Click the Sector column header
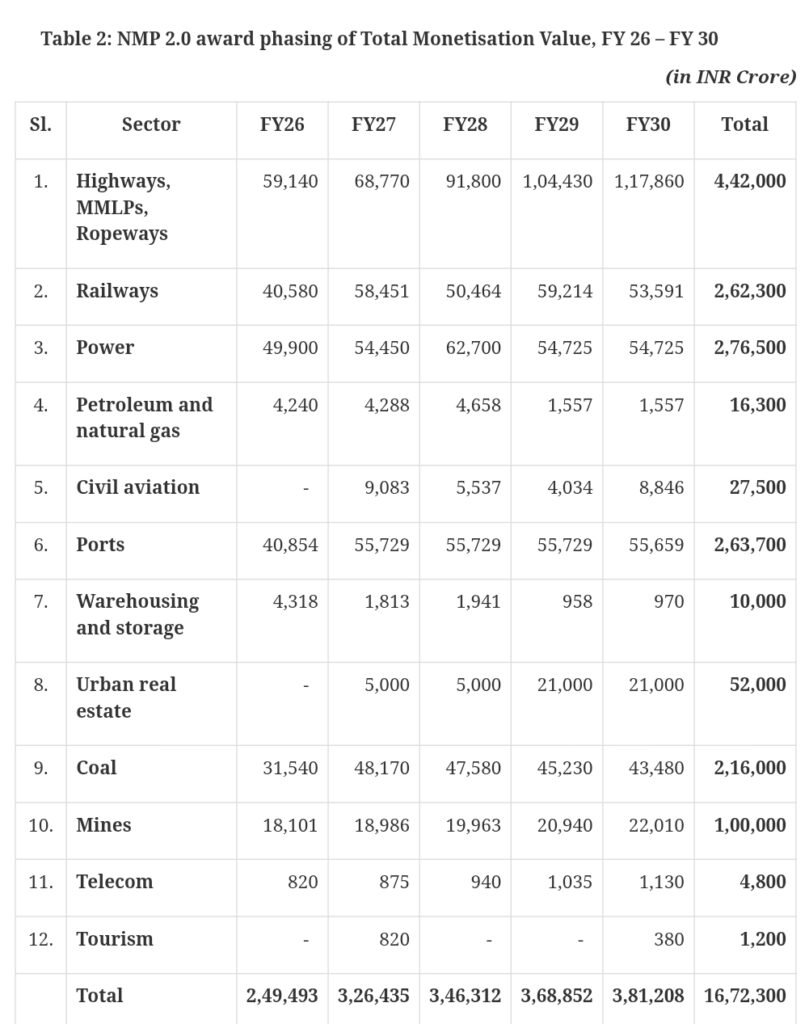Image resolution: width=809 pixels, height=1024 pixels. (151, 124)
